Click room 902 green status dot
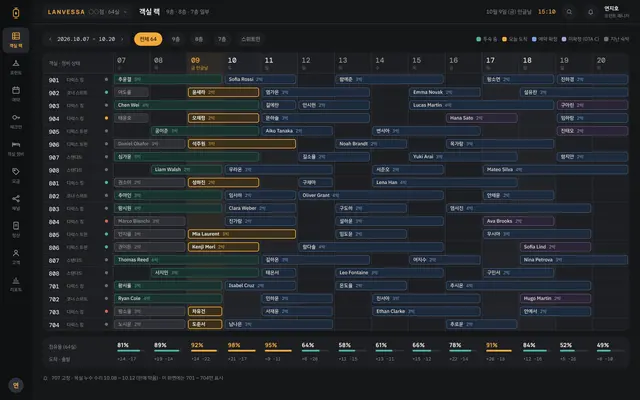Image resolution: width=640 pixels, height=400 pixels. pos(107,92)
